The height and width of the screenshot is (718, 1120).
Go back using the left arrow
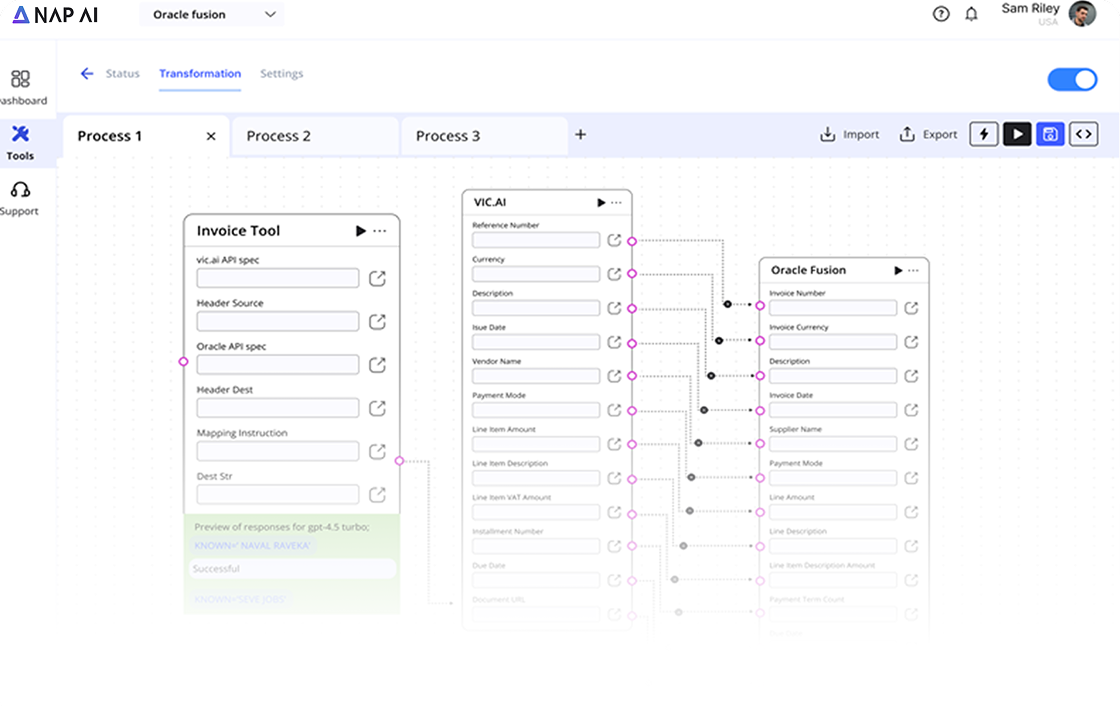(x=87, y=74)
